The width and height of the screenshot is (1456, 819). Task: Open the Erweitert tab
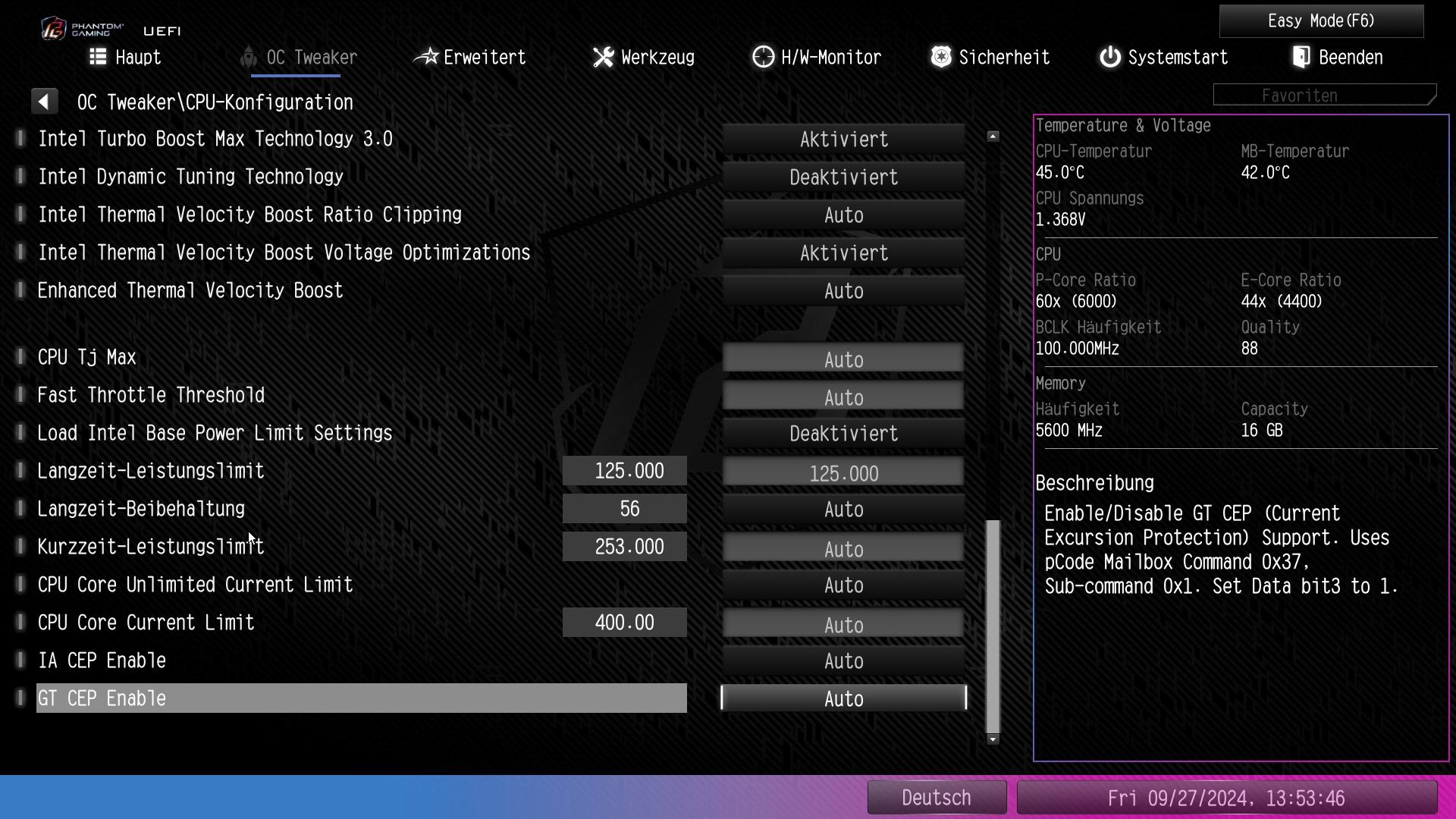[484, 58]
